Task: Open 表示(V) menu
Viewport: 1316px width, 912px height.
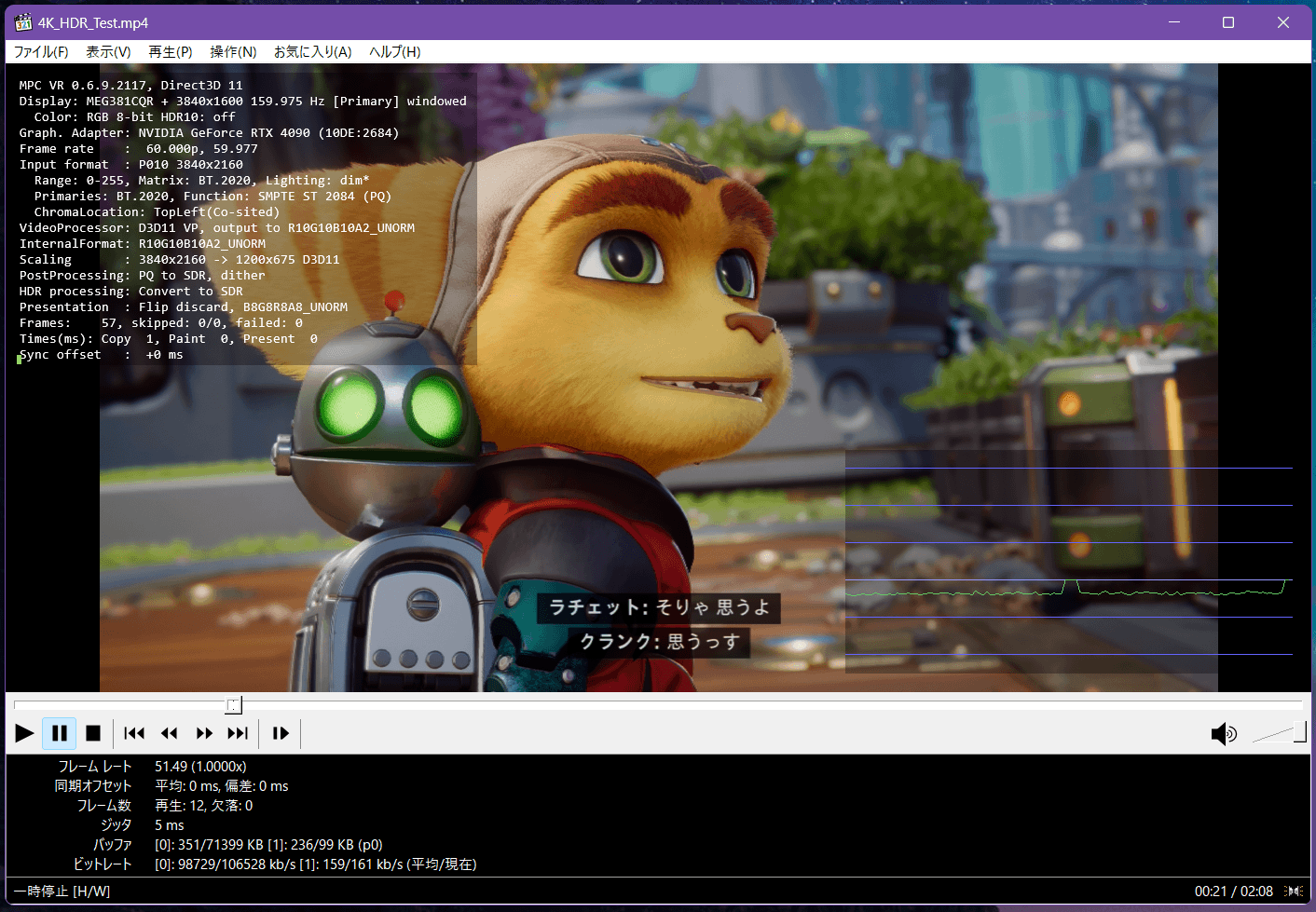Action: point(108,52)
